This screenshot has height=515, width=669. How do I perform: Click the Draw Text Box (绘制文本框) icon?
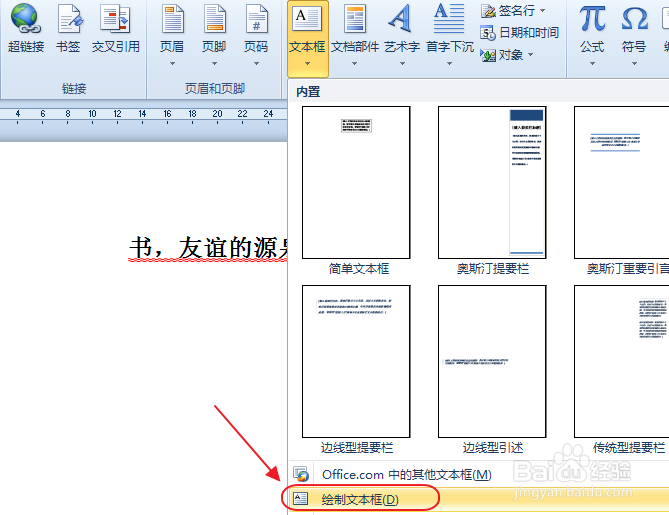pyautogui.click(x=300, y=498)
